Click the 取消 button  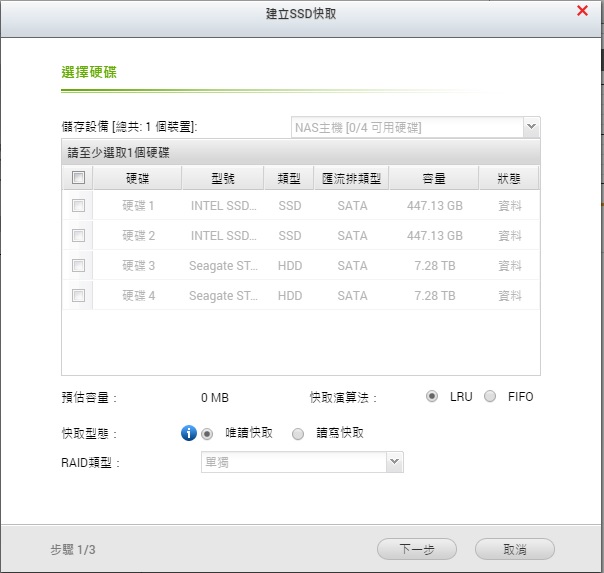click(515, 549)
